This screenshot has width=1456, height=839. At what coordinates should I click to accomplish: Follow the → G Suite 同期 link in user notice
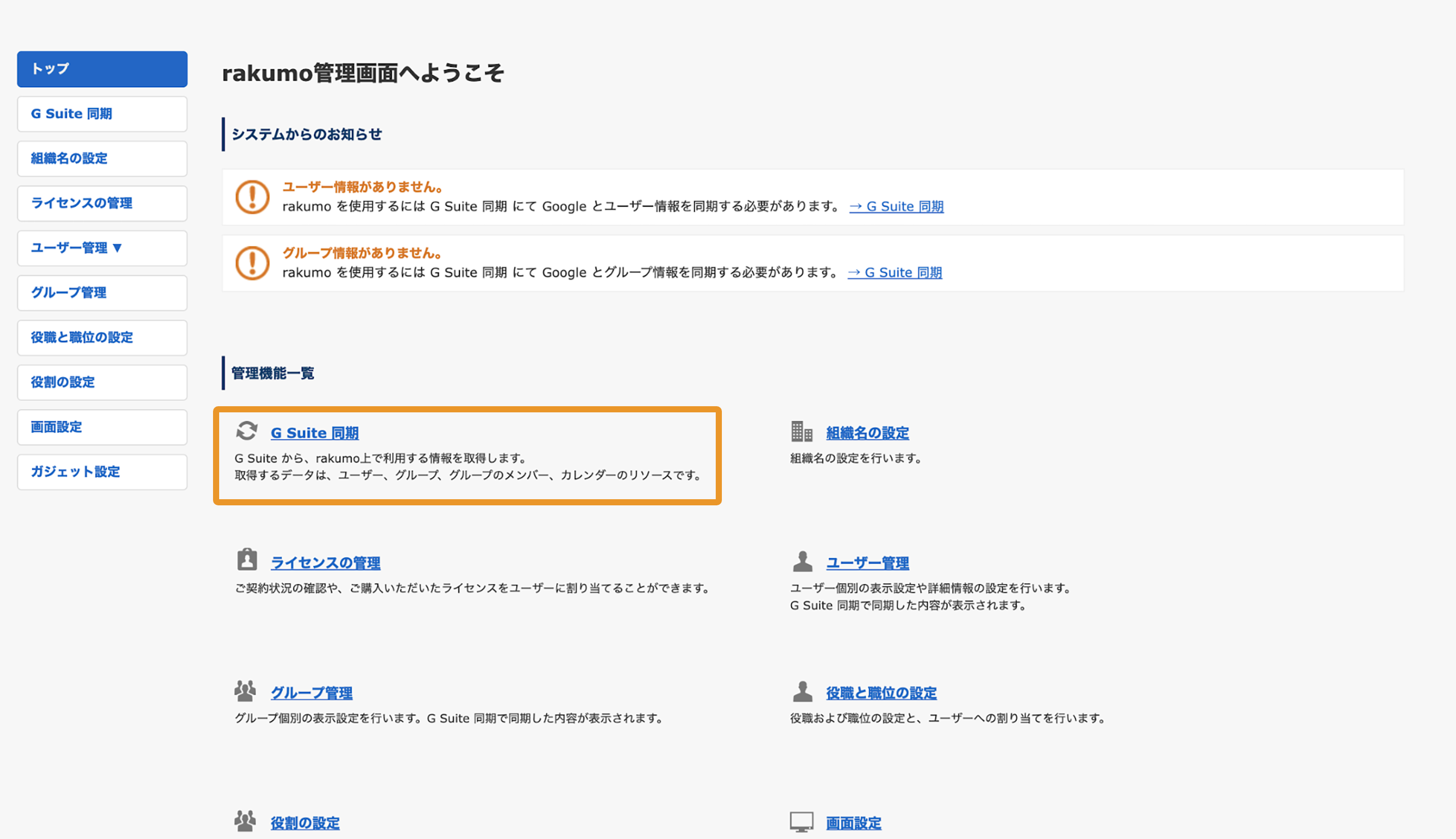tap(896, 206)
